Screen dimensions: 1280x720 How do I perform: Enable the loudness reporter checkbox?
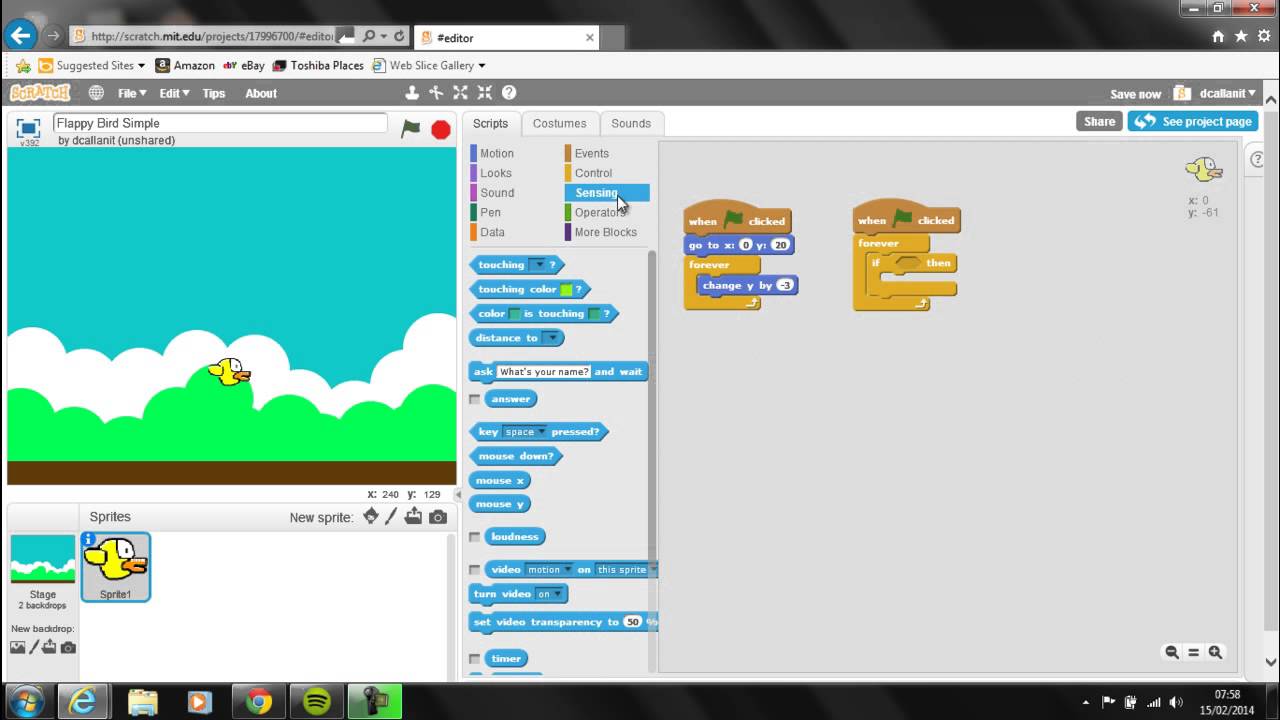pyautogui.click(x=475, y=537)
